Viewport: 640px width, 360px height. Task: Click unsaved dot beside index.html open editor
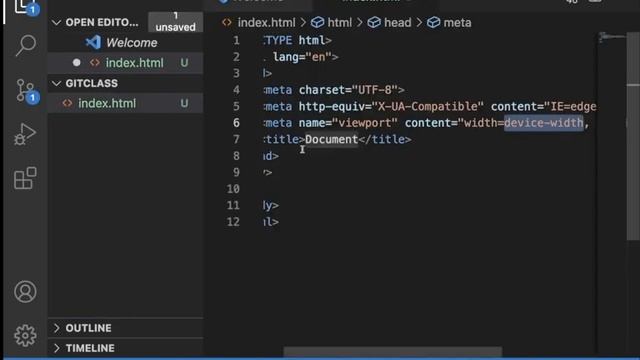click(76, 62)
